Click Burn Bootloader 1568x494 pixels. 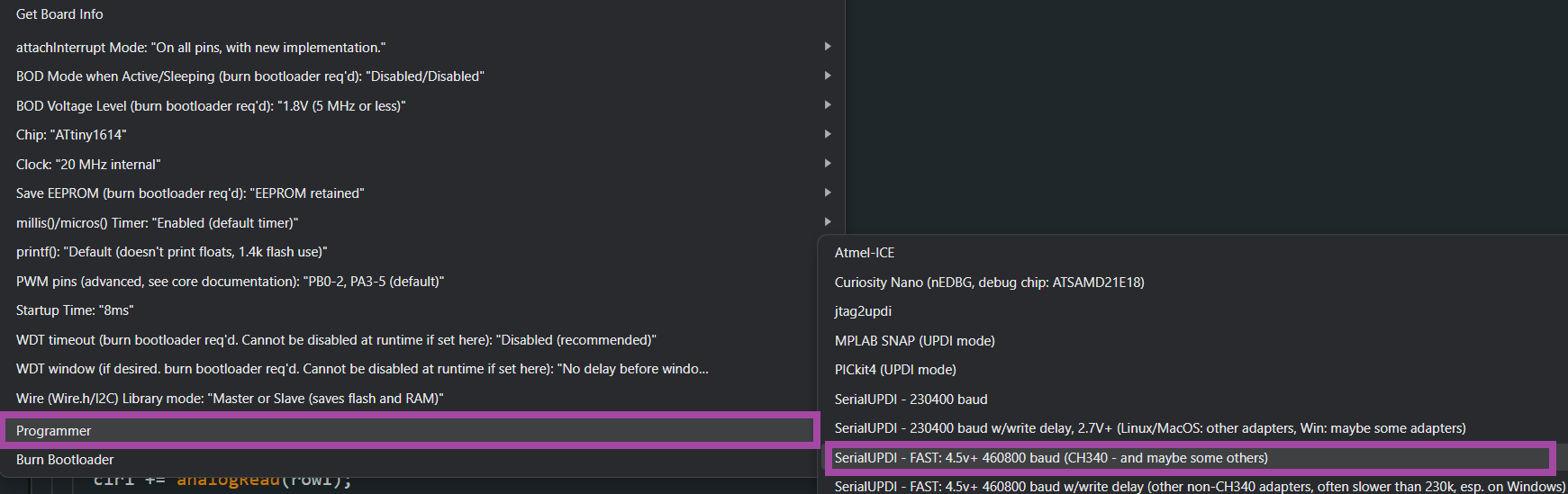click(65, 460)
